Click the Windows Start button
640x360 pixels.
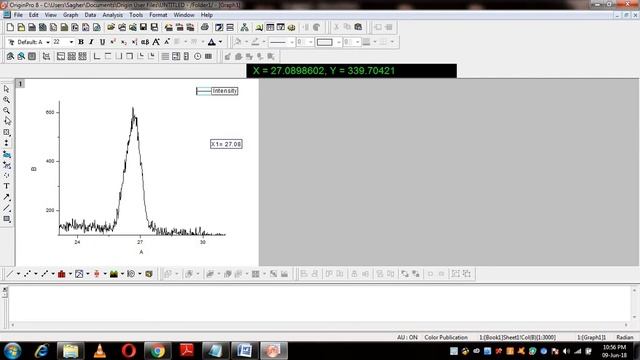tap(12, 351)
